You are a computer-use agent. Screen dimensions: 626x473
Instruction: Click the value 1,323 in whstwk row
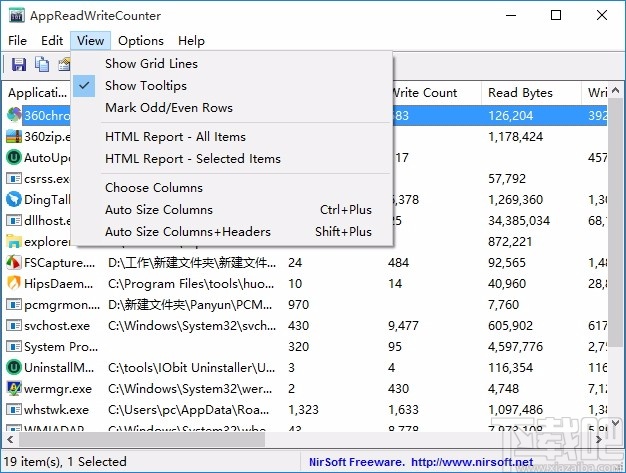coord(303,410)
